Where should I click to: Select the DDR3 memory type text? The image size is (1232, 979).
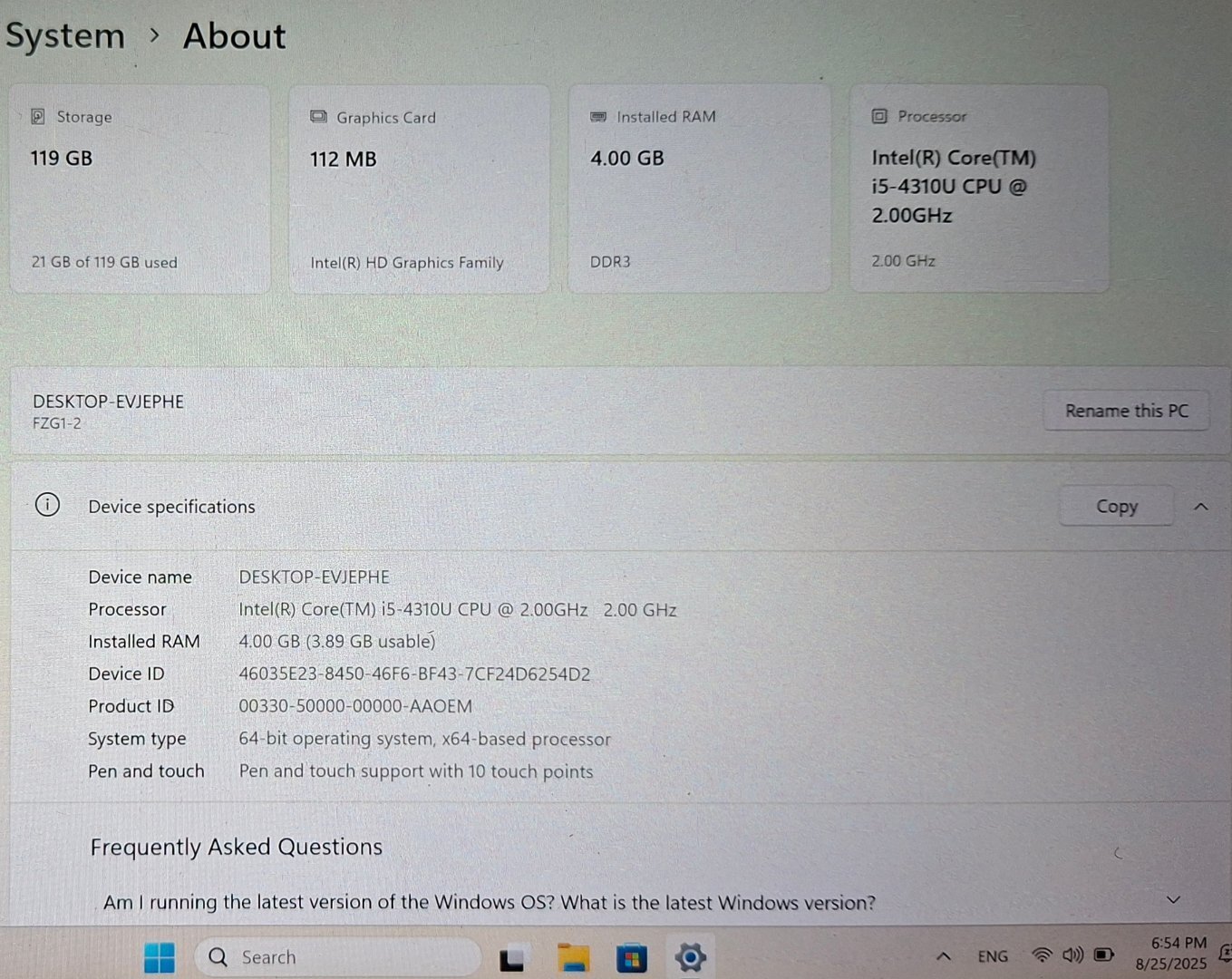[x=610, y=262]
